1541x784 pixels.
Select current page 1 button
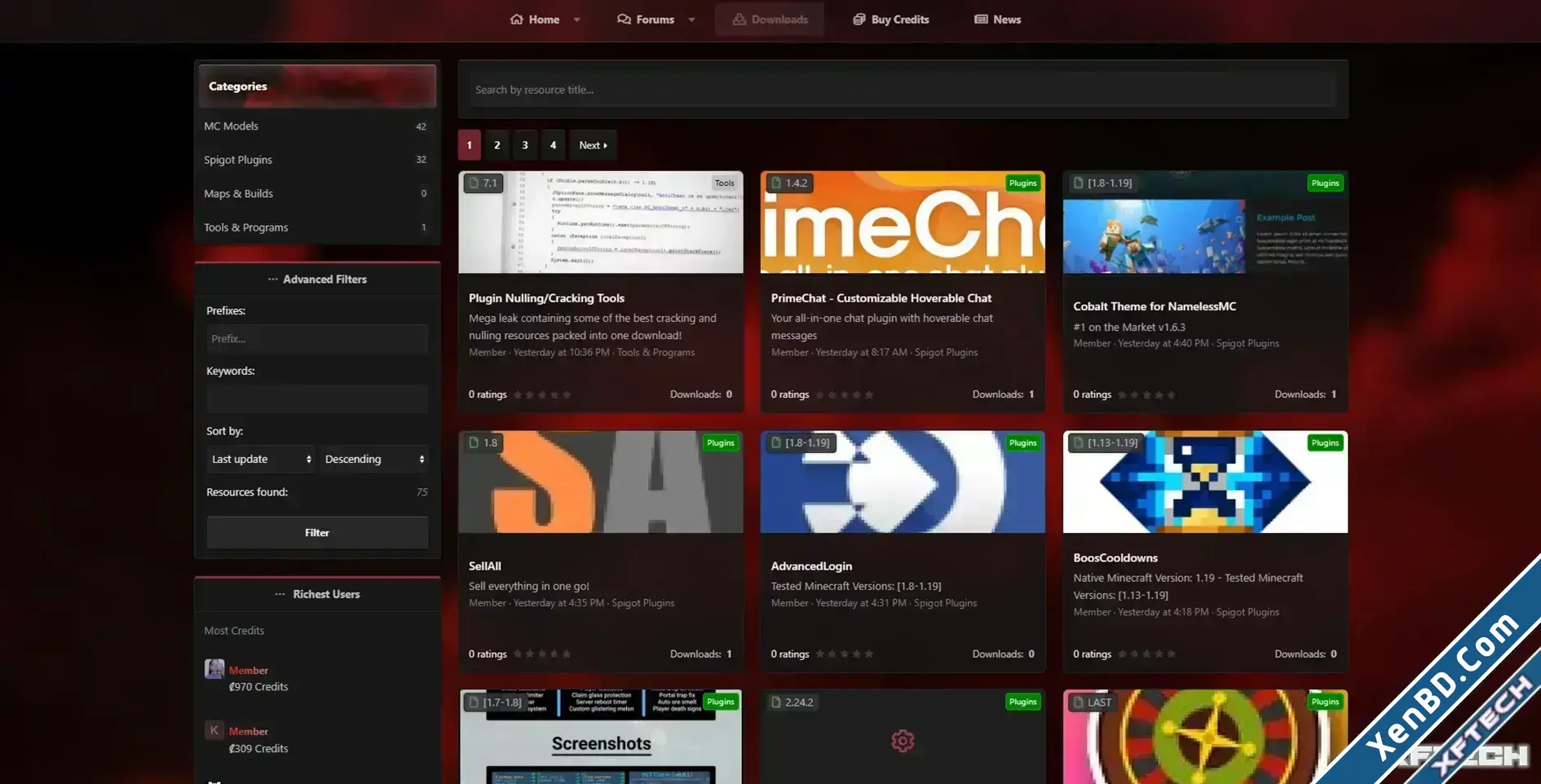point(469,145)
